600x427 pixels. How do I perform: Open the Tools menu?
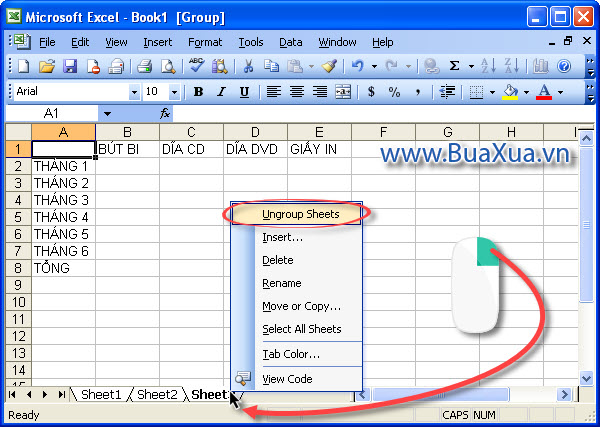coord(251,42)
